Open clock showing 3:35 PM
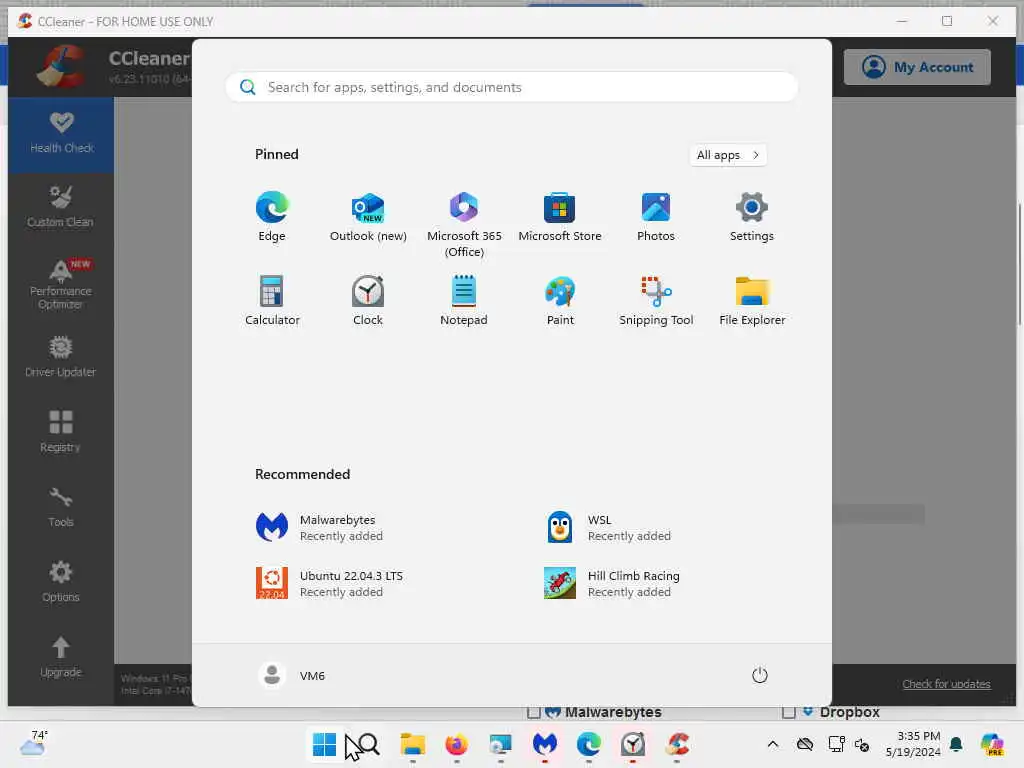 [x=913, y=744]
